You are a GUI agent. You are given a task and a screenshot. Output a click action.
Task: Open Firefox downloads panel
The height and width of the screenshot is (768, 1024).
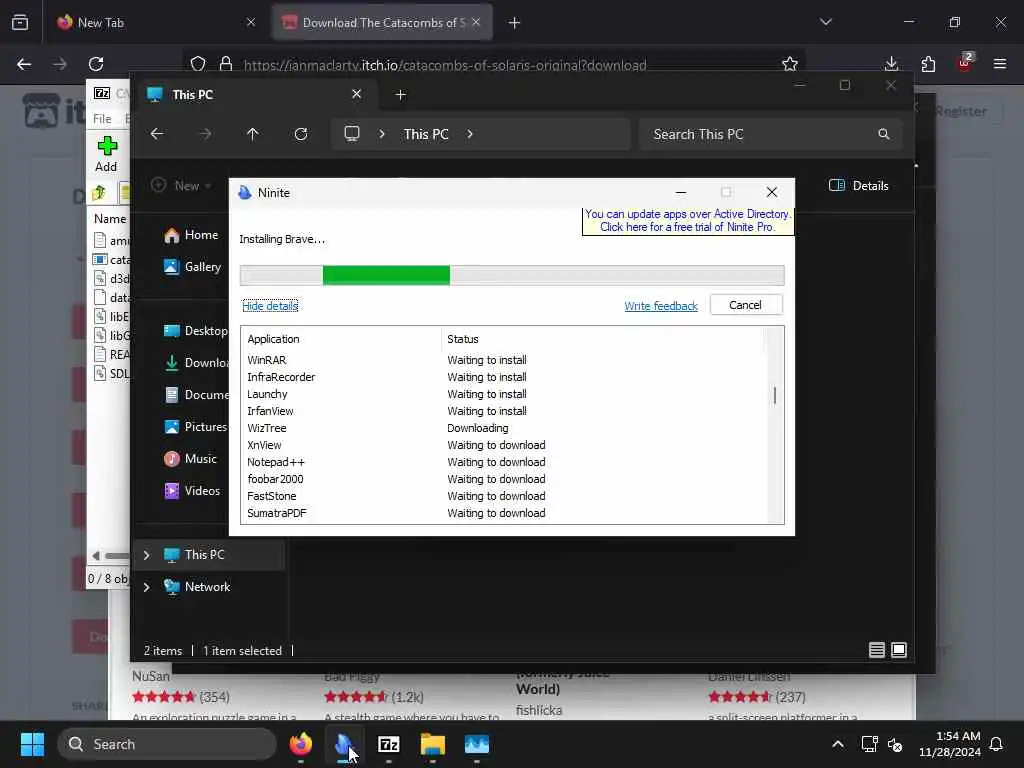(x=891, y=64)
